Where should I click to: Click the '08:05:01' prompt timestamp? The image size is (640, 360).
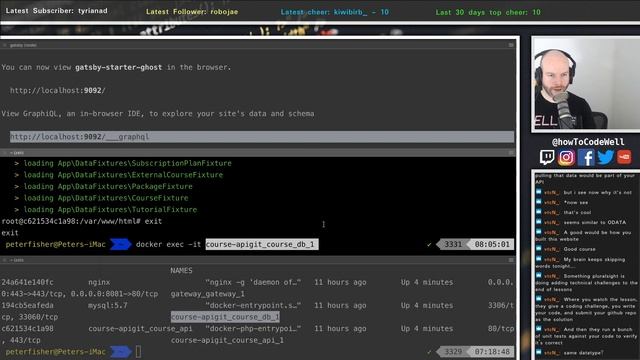(x=492, y=244)
